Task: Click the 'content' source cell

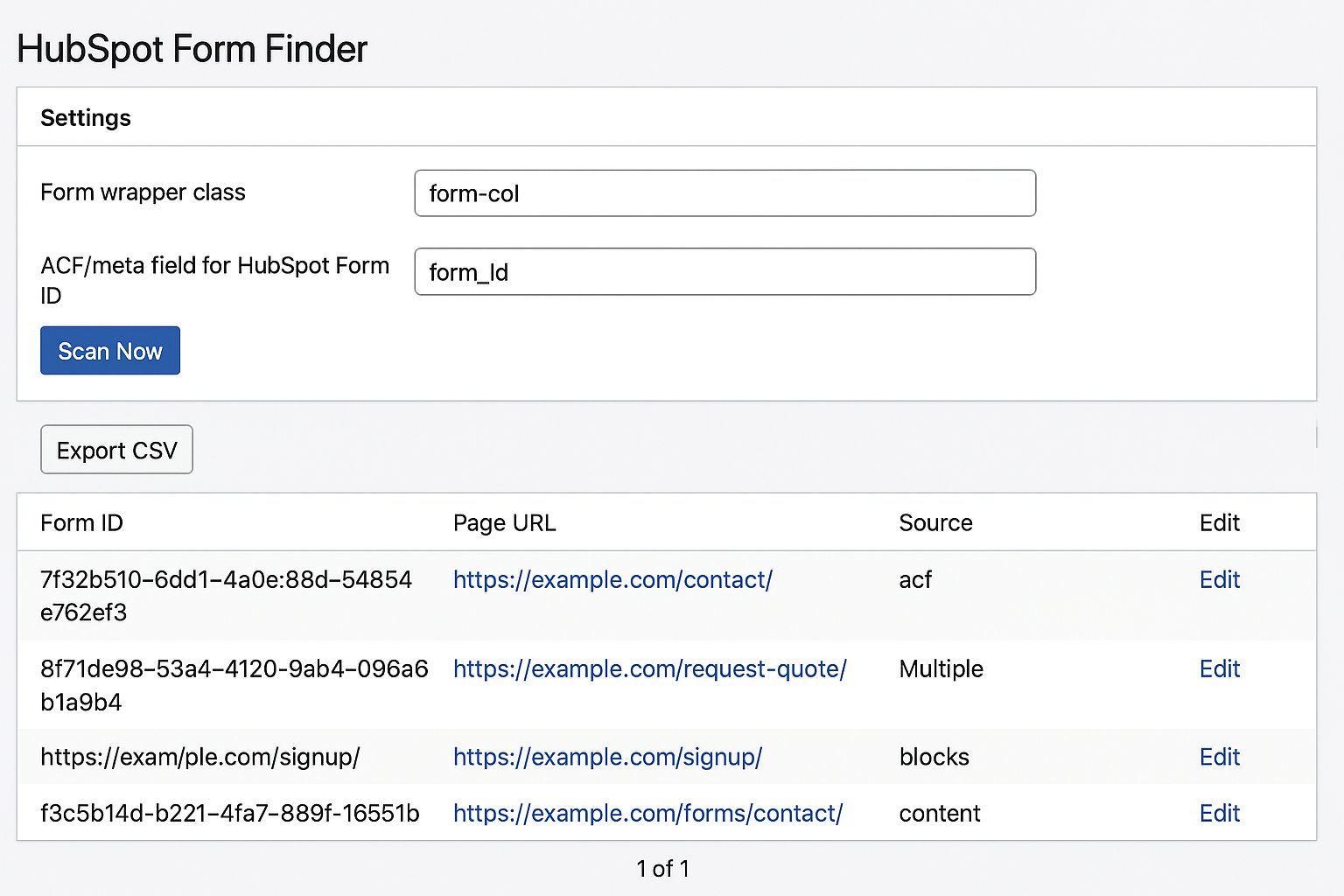Action: click(x=940, y=814)
